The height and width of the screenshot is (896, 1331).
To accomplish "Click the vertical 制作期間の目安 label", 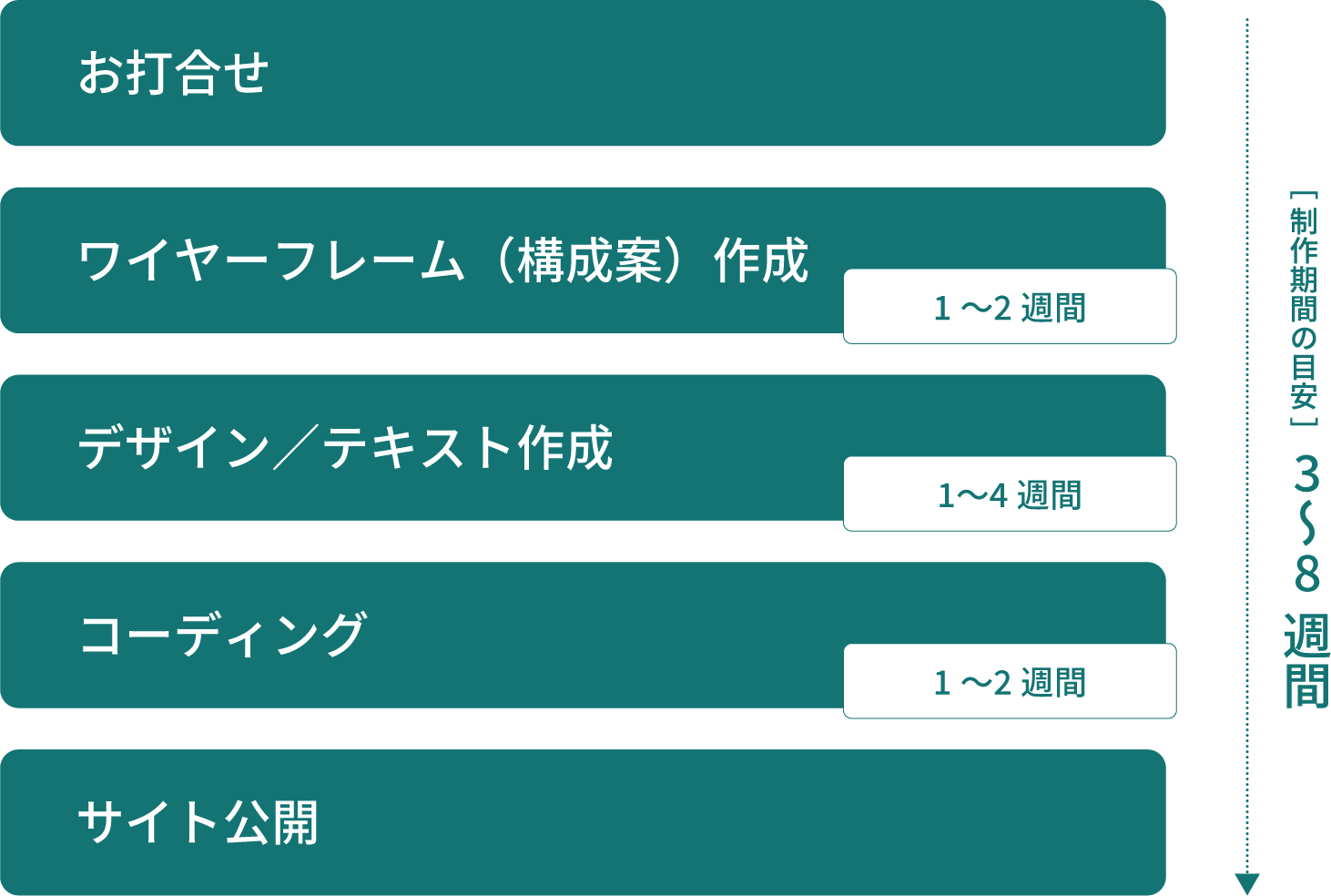I will pyautogui.click(x=1304, y=310).
